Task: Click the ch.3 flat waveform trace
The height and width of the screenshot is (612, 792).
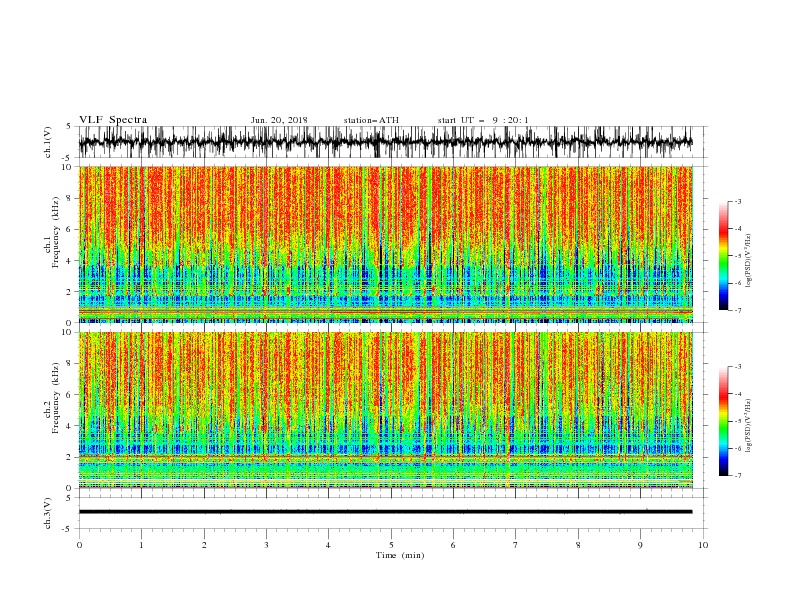Action: point(385,512)
